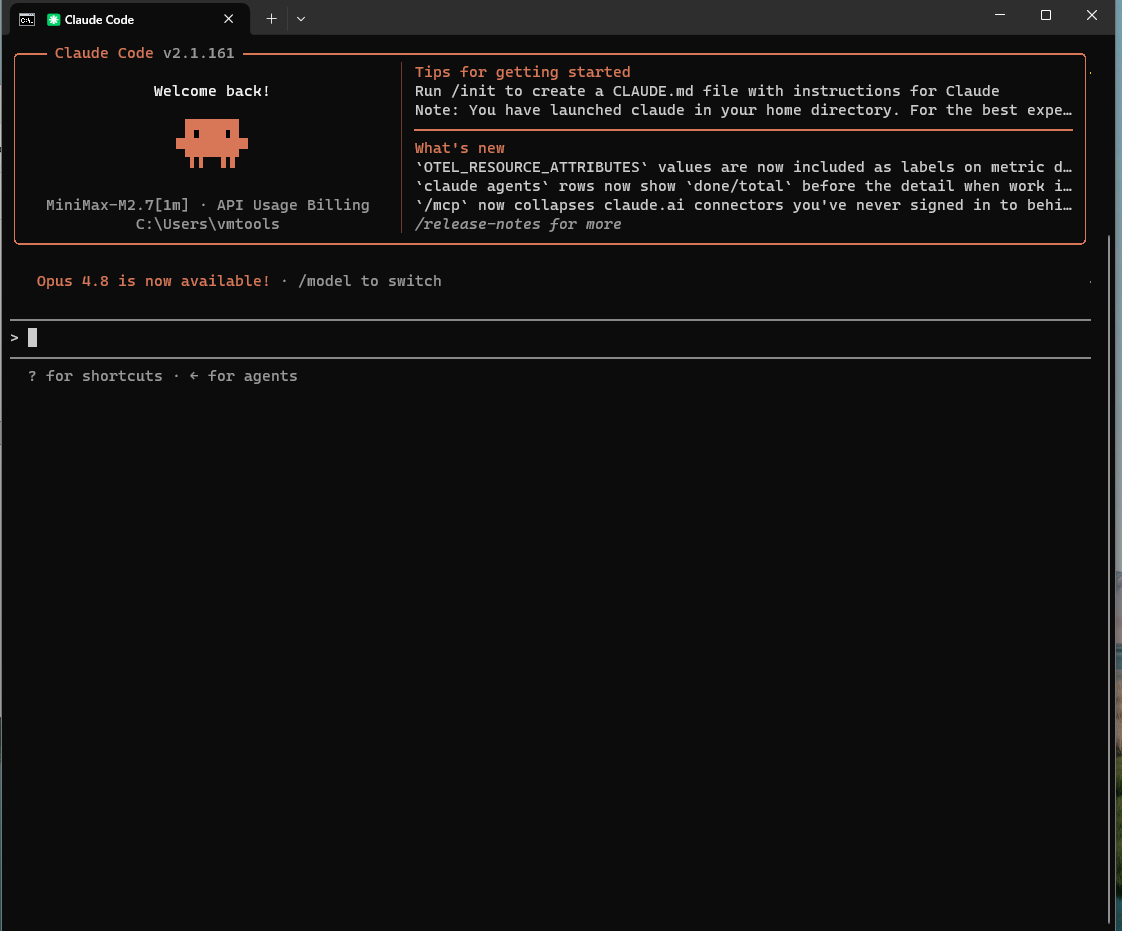Click 'MiniMax-M2.7[1m] · API Usage Billing' line

coord(208,205)
